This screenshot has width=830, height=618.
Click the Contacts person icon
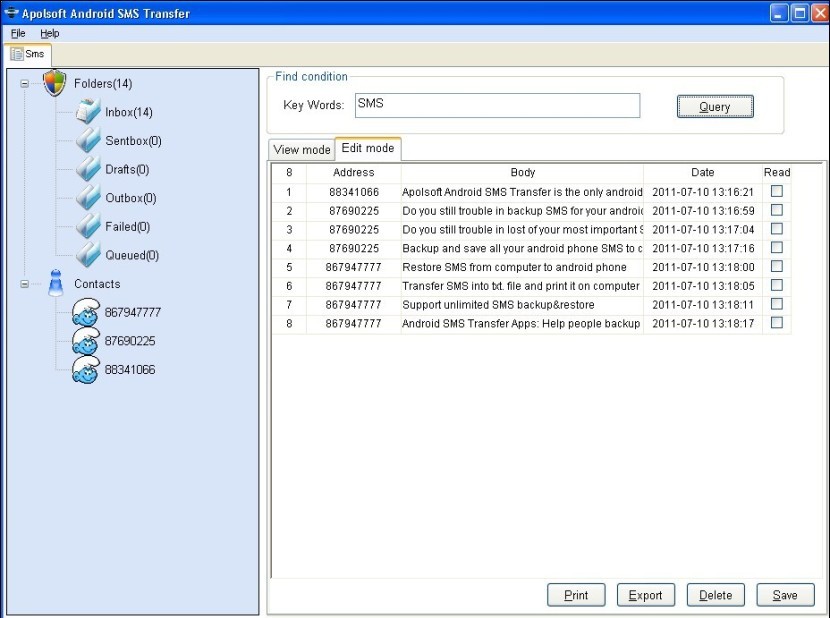[55, 284]
